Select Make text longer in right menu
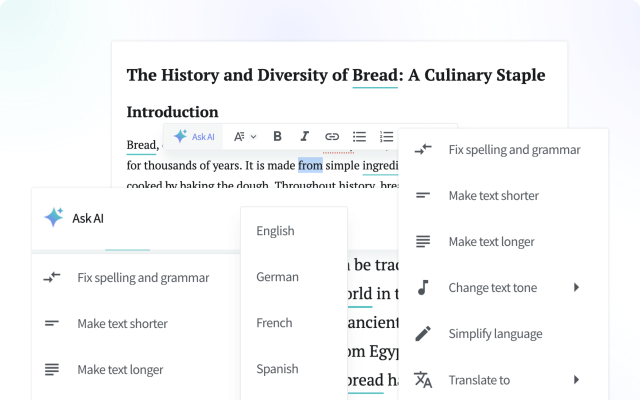The image size is (640, 400). click(491, 242)
